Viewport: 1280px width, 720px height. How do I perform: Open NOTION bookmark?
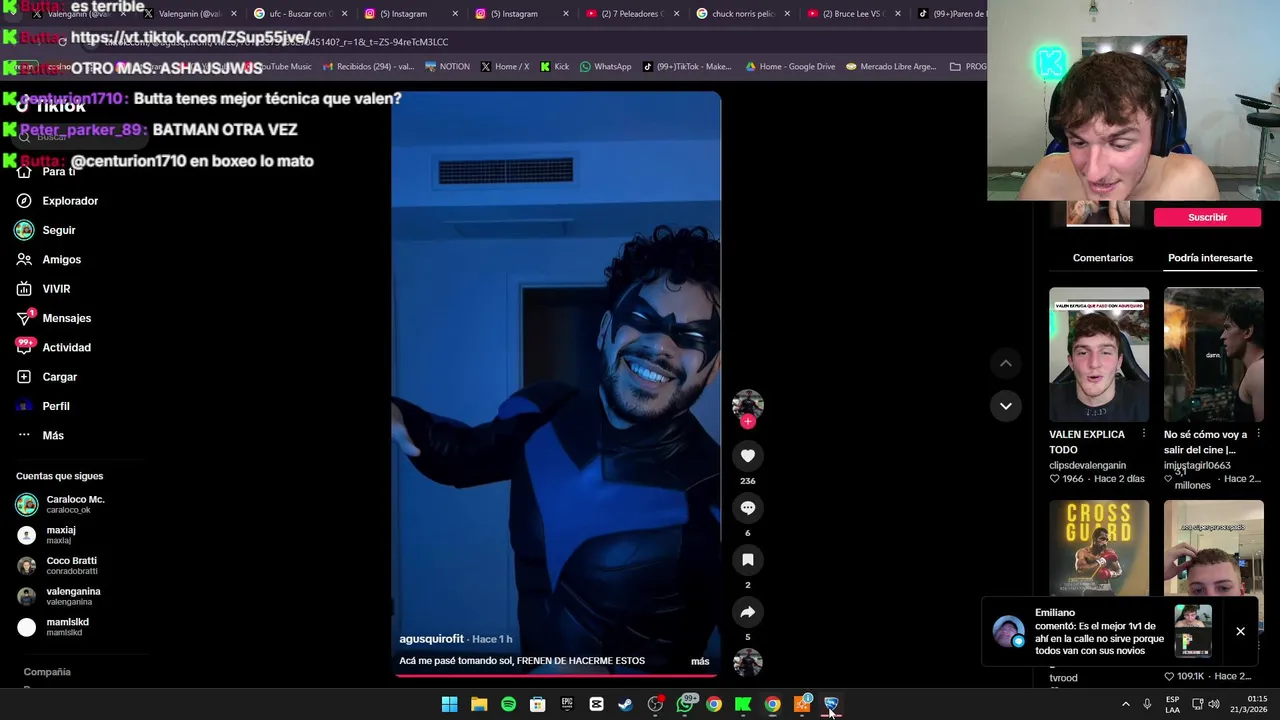(x=447, y=67)
